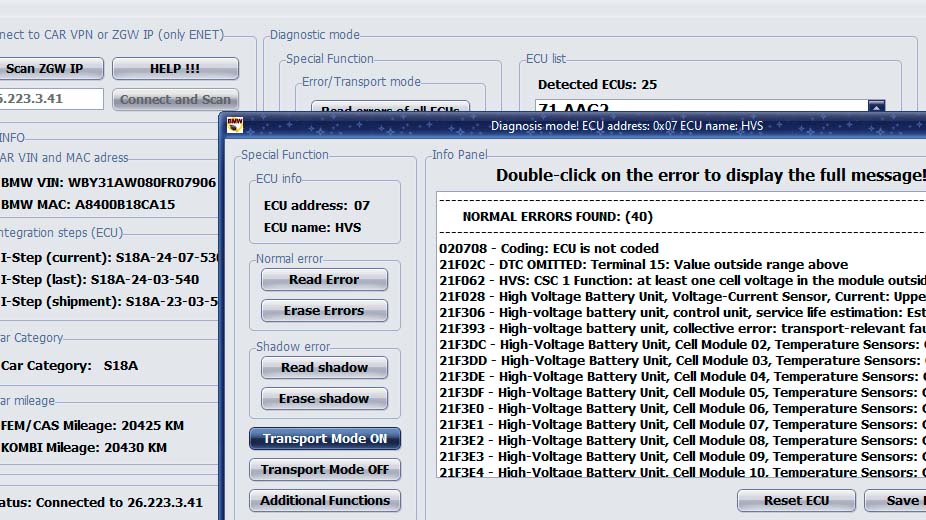
Task: Select error 21F028 Voltage-Current Sensor
Action: (682, 296)
